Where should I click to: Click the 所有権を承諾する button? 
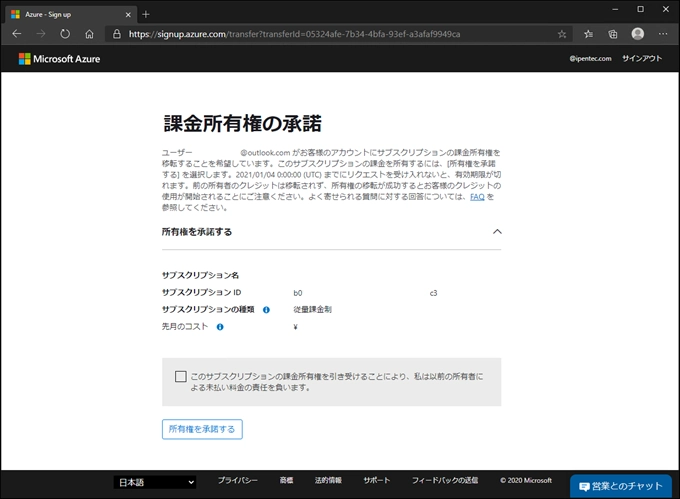tap(202, 429)
